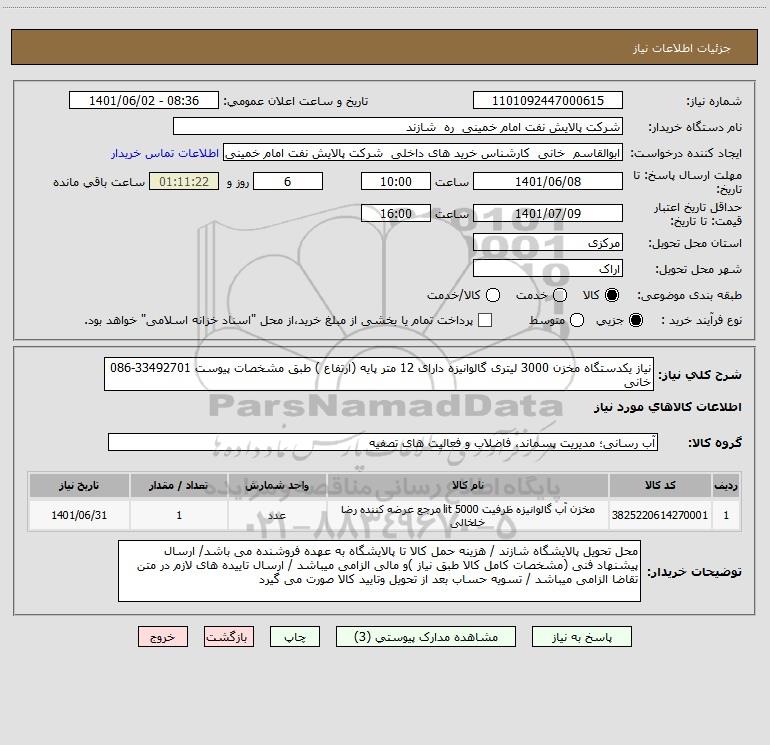Select the خدمت radio button
The image size is (770, 745).
coord(560,295)
